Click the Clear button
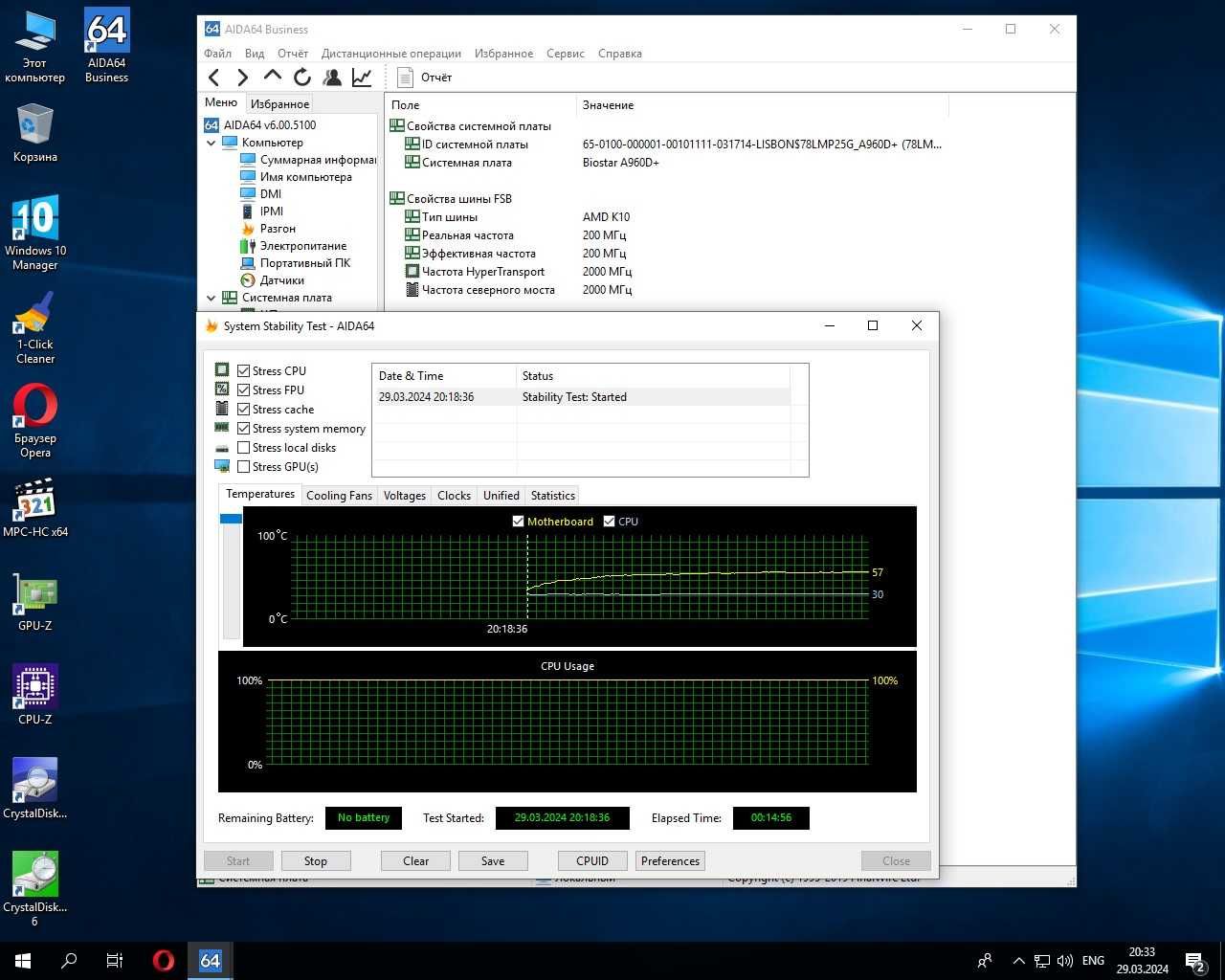The width and height of the screenshot is (1225, 980). pyautogui.click(x=416, y=861)
